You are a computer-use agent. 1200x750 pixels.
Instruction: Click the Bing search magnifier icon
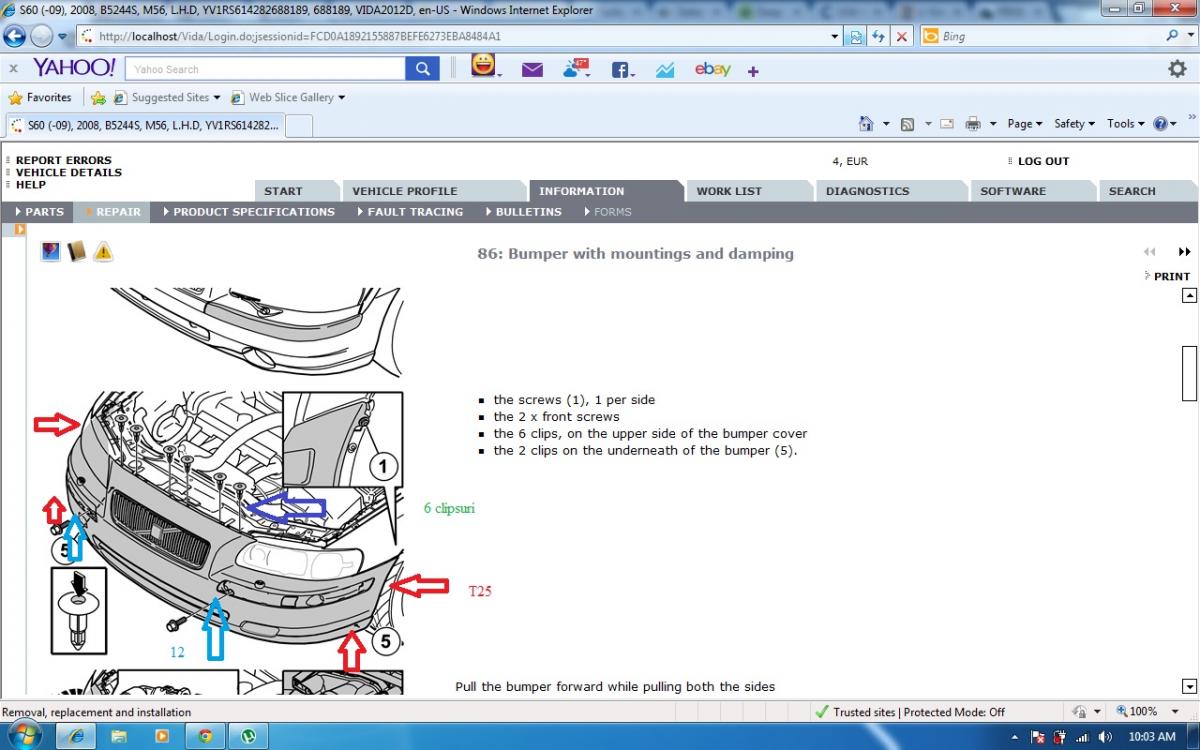[x=1173, y=36]
